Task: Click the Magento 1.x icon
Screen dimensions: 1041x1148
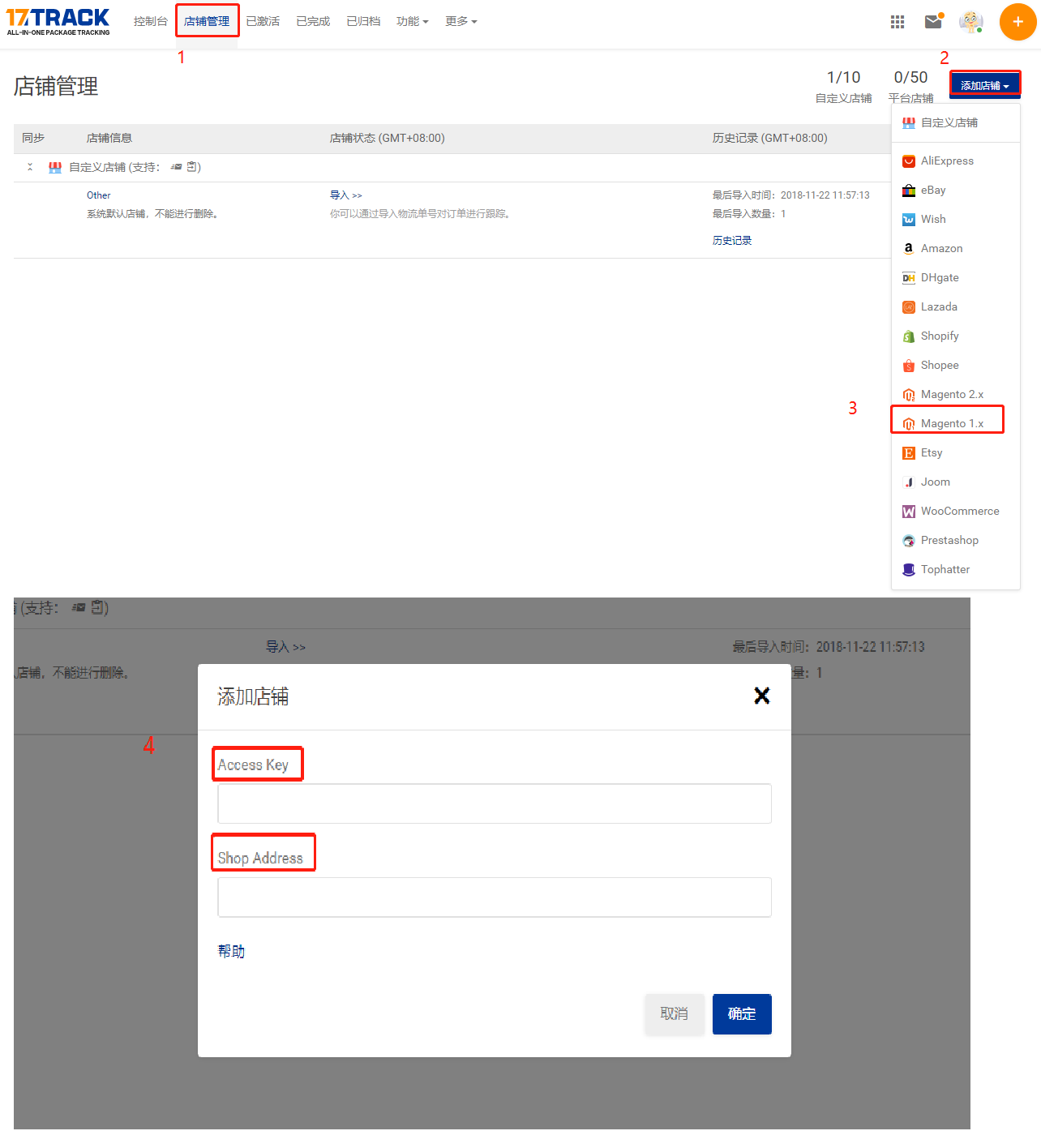Action: click(x=909, y=424)
